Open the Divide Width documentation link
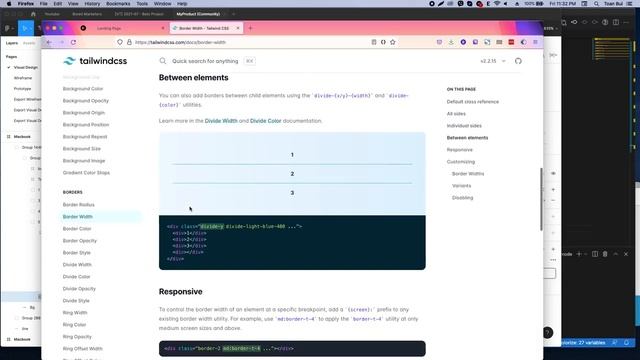Screen dimensions: 640x360 coord(221,121)
